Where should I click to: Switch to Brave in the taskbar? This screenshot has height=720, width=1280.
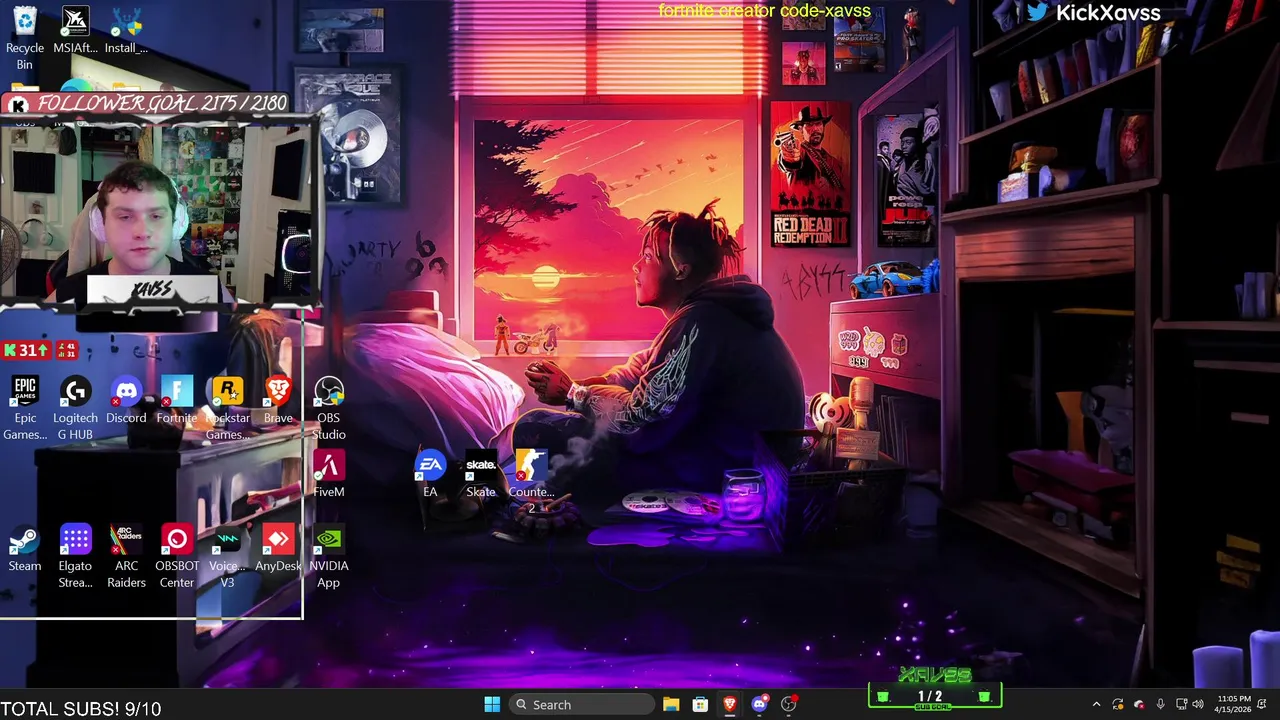pos(730,704)
